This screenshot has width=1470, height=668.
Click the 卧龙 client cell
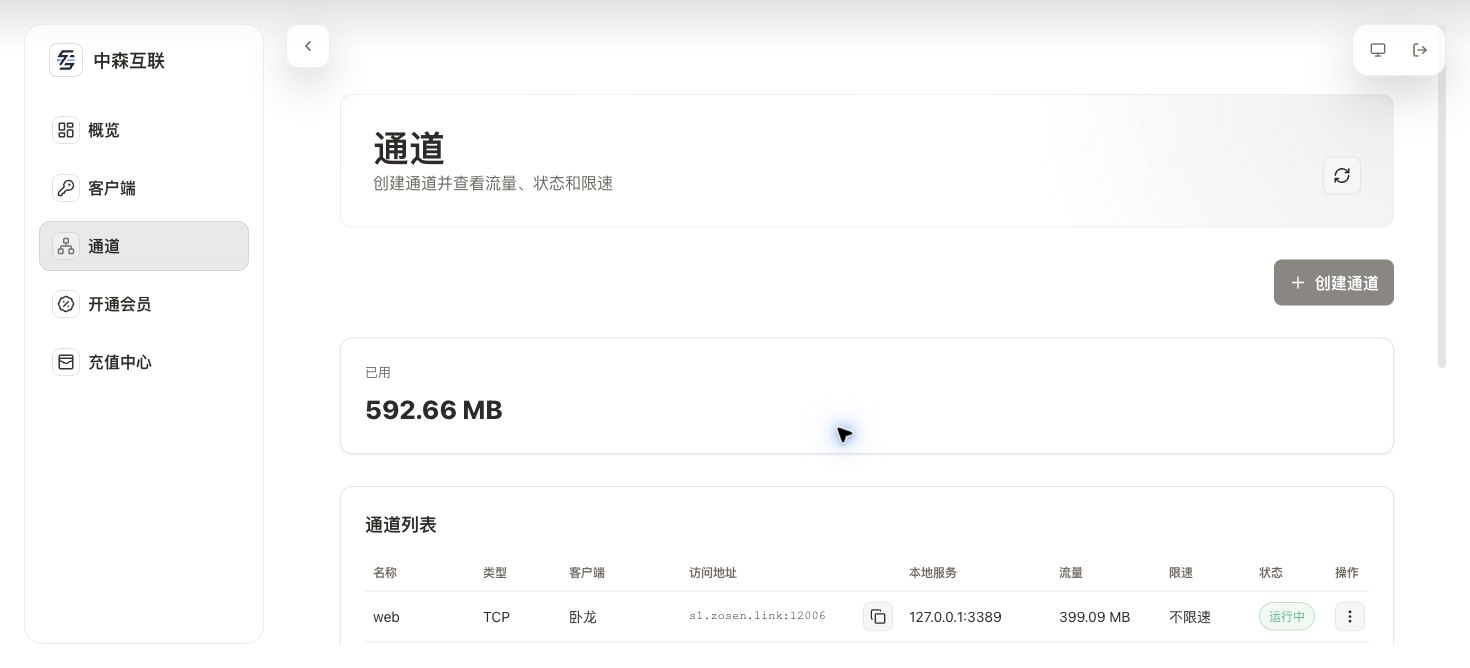583,617
